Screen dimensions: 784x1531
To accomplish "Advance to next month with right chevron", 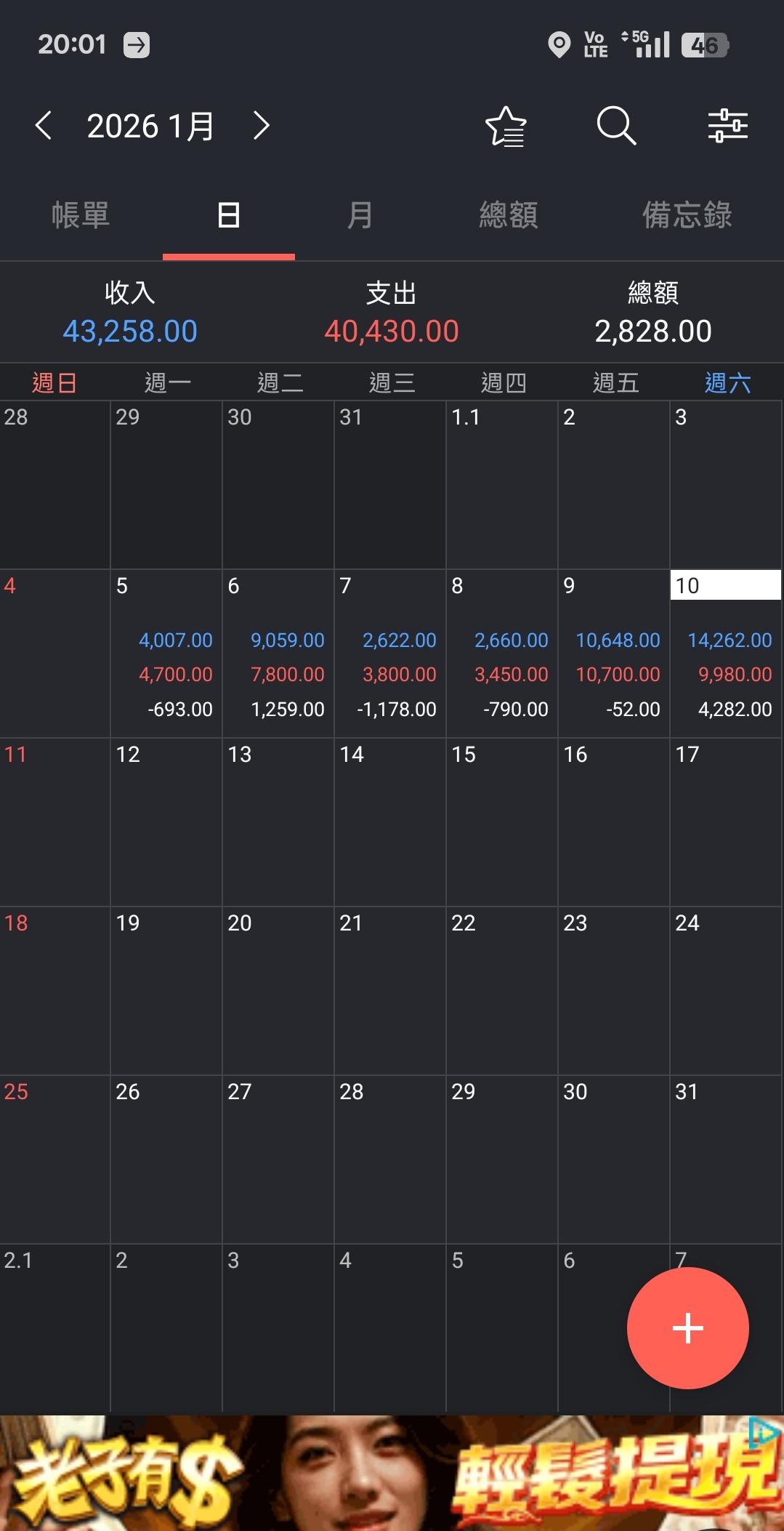I will point(261,126).
